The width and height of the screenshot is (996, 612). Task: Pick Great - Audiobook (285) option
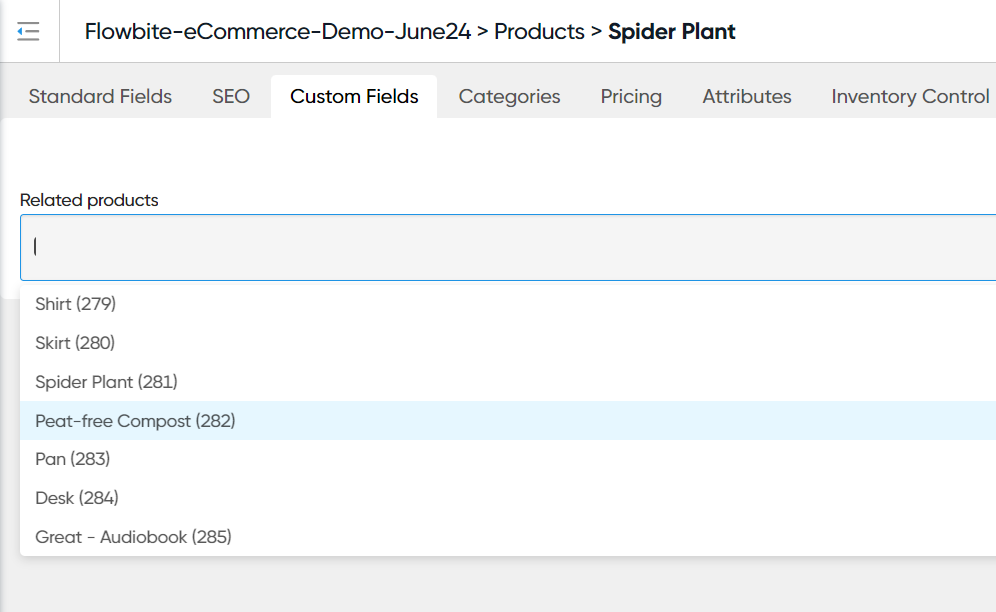coord(133,537)
